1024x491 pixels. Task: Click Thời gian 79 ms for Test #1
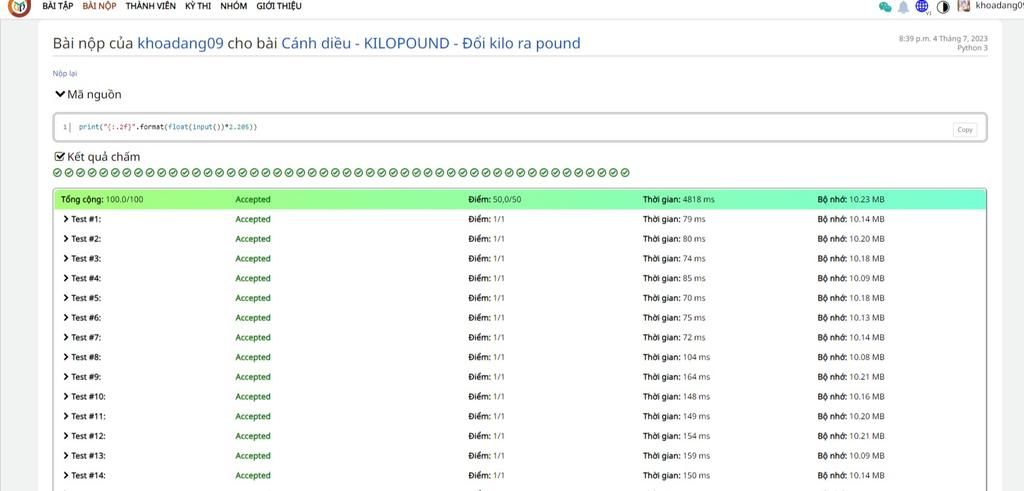coord(674,219)
